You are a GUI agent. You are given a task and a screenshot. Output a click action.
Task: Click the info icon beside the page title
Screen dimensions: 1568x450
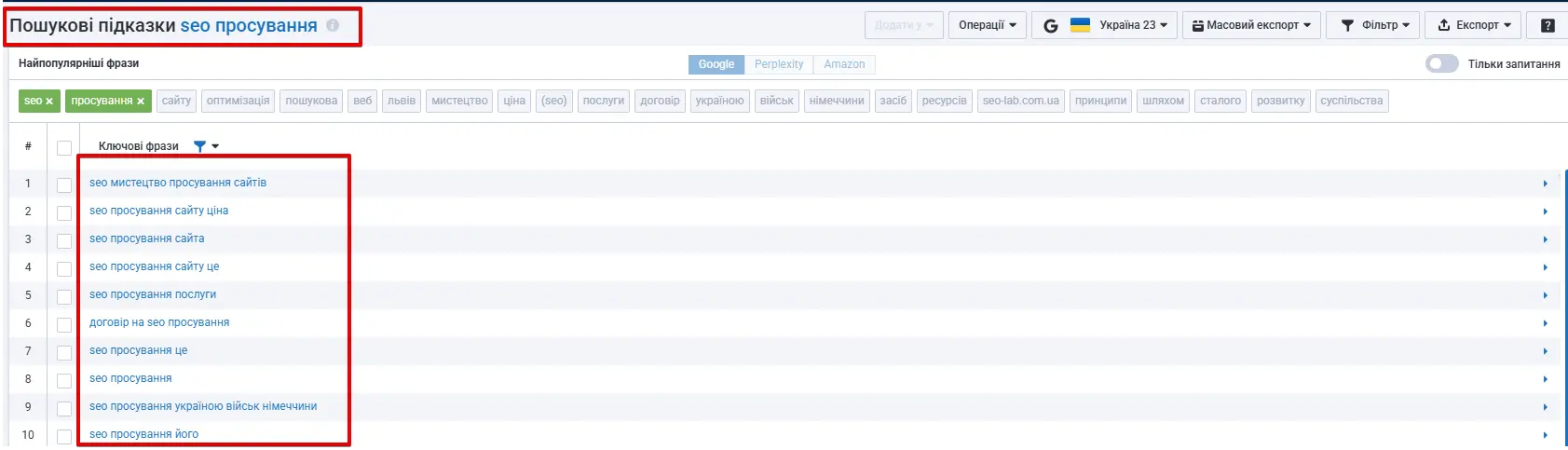tap(333, 26)
